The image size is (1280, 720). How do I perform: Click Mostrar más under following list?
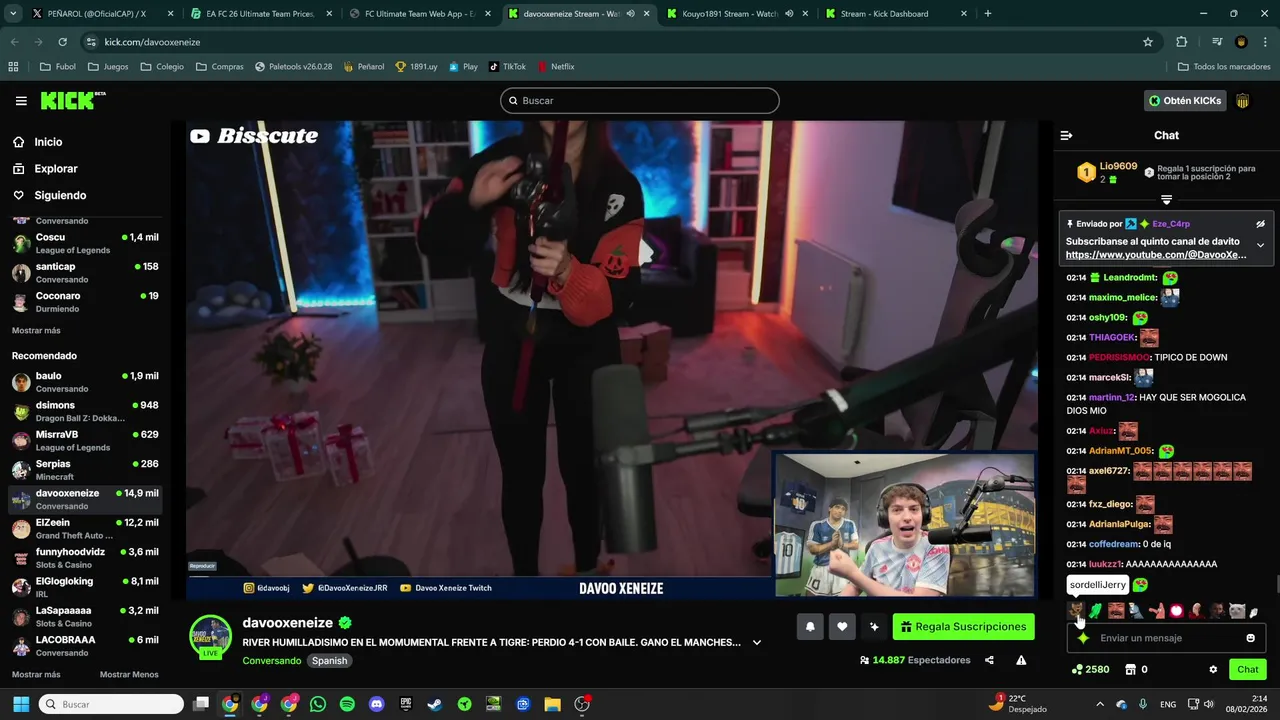click(x=36, y=331)
